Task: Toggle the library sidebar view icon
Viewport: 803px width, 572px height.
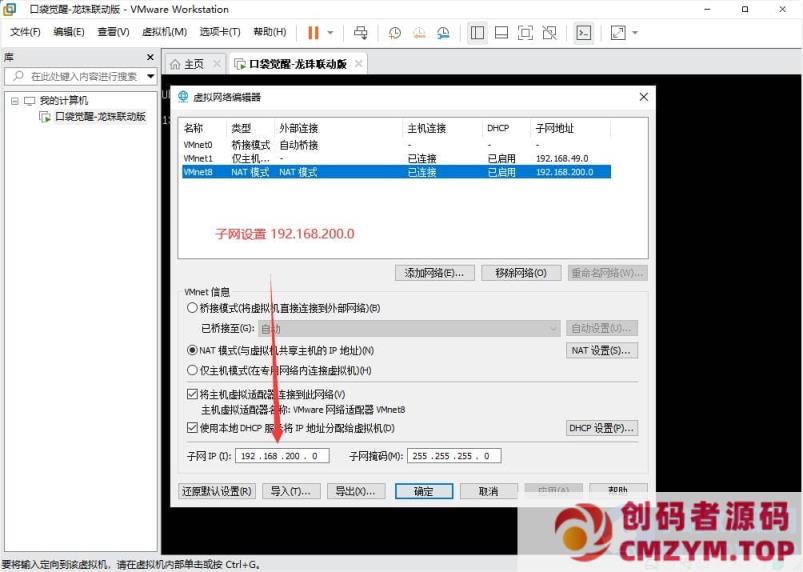Action: click(477, 33)
